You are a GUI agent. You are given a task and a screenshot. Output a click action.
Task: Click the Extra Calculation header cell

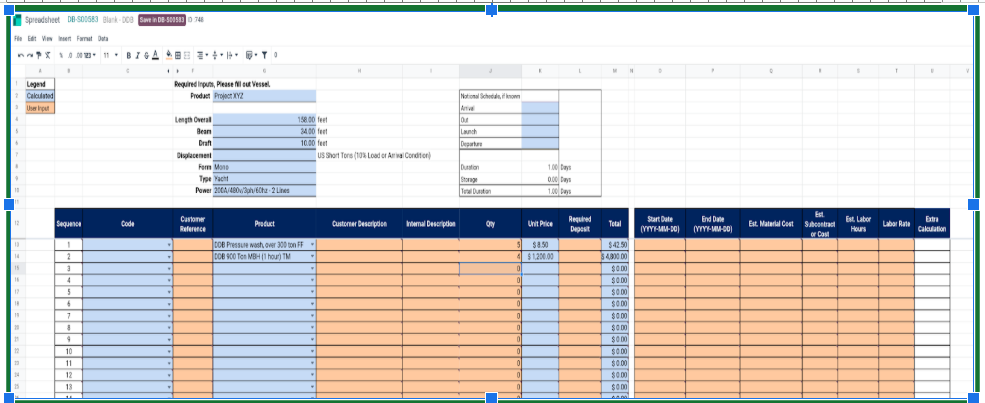pyautogui.click(x=932, y=223)
